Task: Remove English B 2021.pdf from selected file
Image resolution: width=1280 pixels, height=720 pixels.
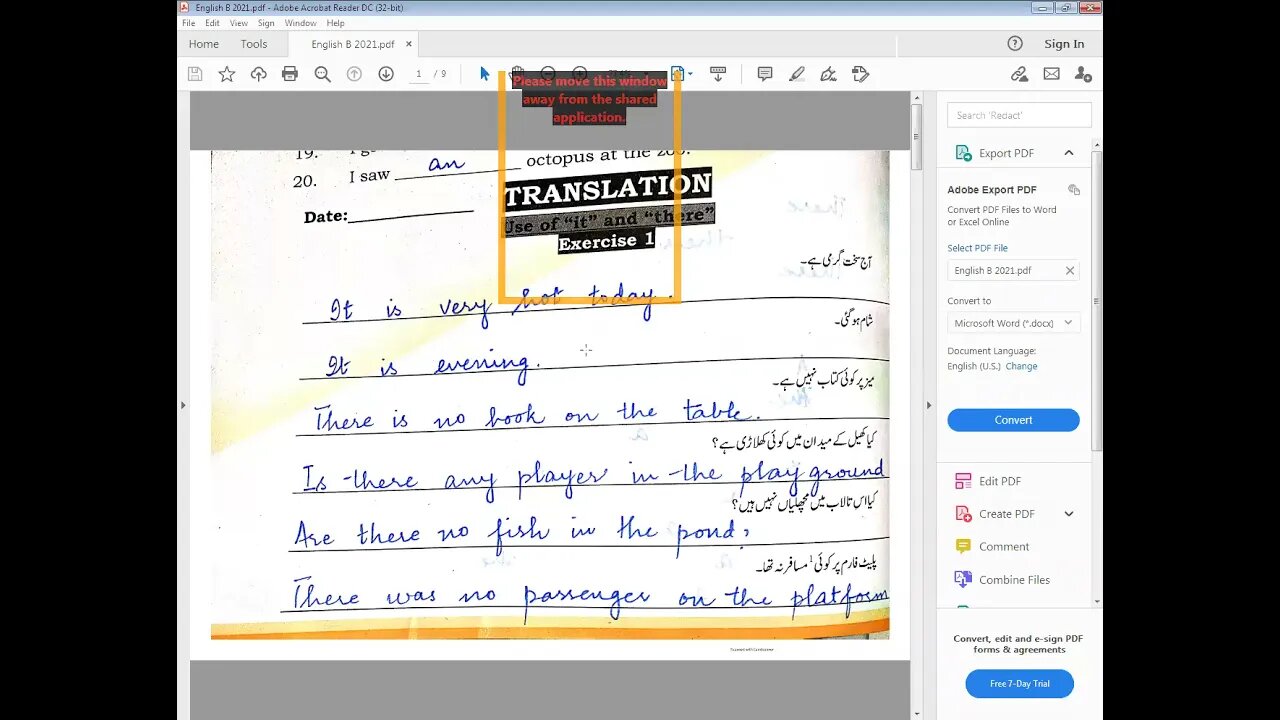Action: [1070, 270]
